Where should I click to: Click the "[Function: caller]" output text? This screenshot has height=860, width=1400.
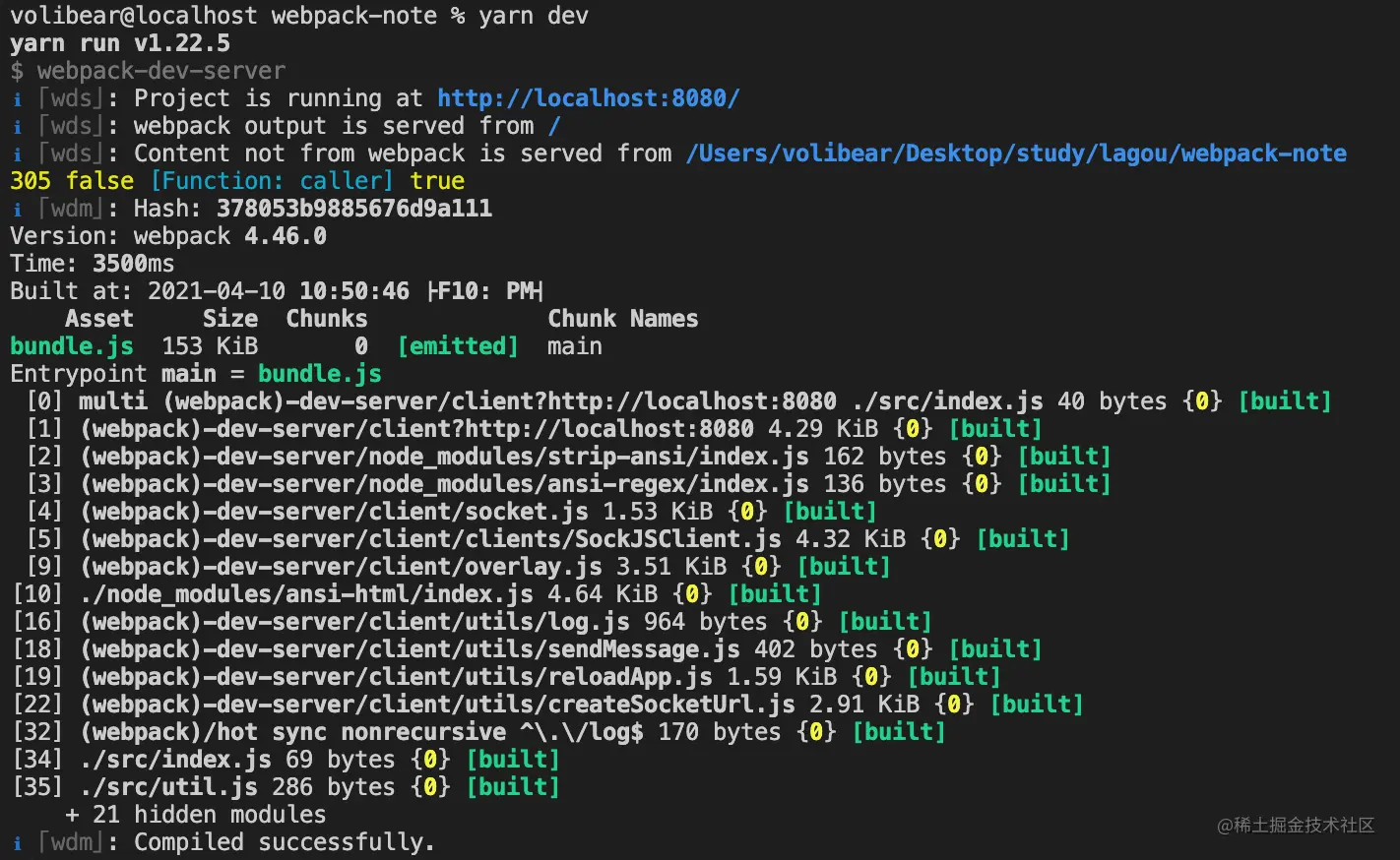[272, 181]
